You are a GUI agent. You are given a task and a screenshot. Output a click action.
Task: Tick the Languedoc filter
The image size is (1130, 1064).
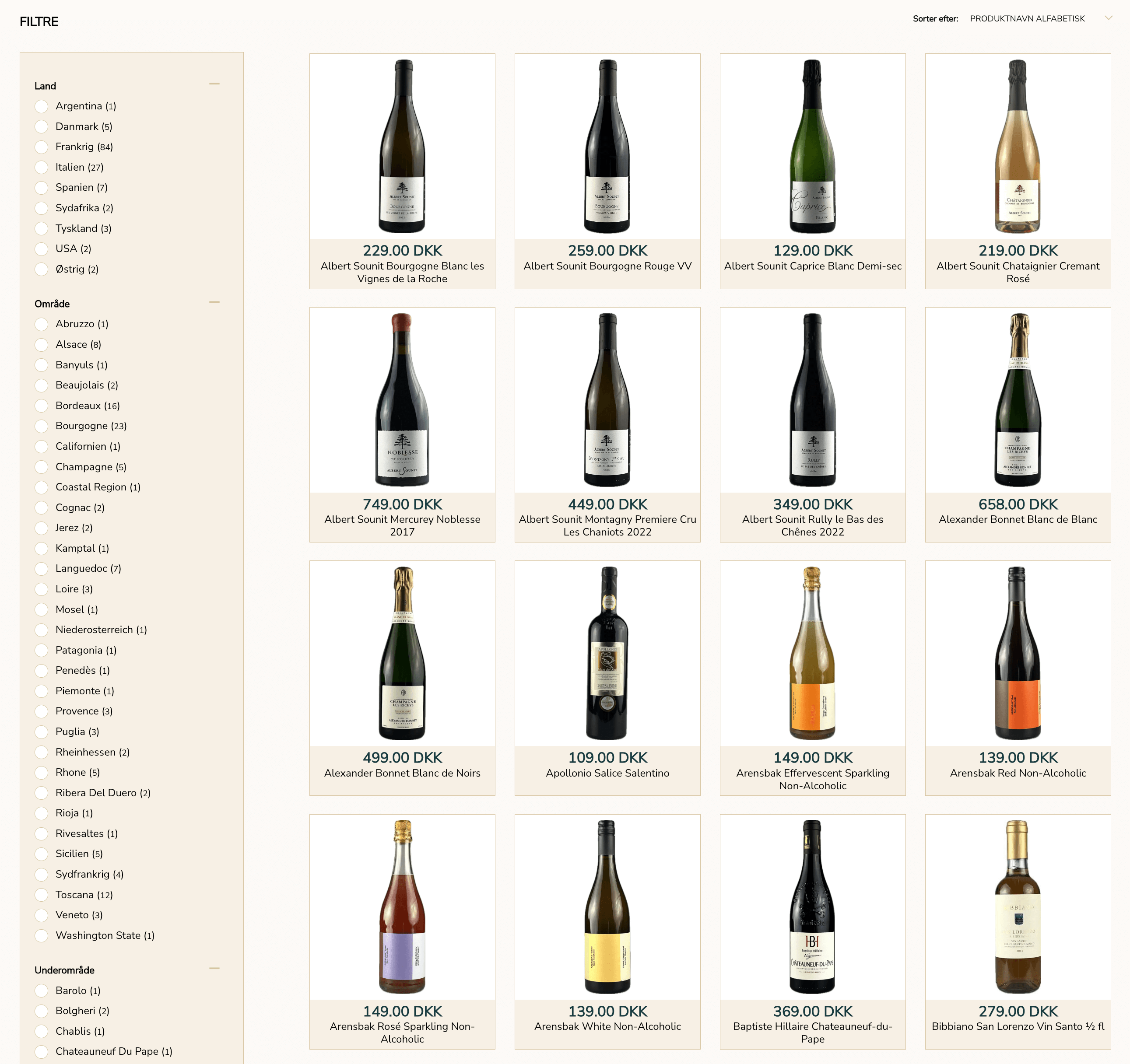(x=42, y=569)
